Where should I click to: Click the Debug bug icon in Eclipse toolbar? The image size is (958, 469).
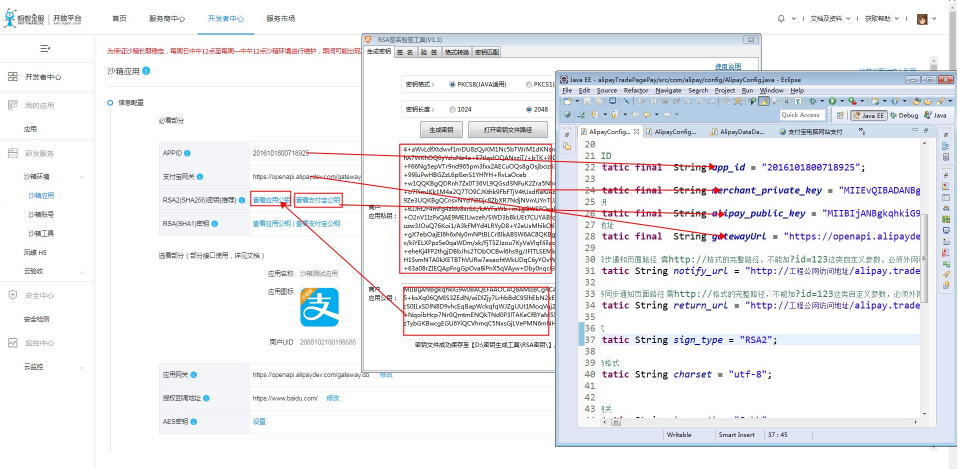[813, 101]
